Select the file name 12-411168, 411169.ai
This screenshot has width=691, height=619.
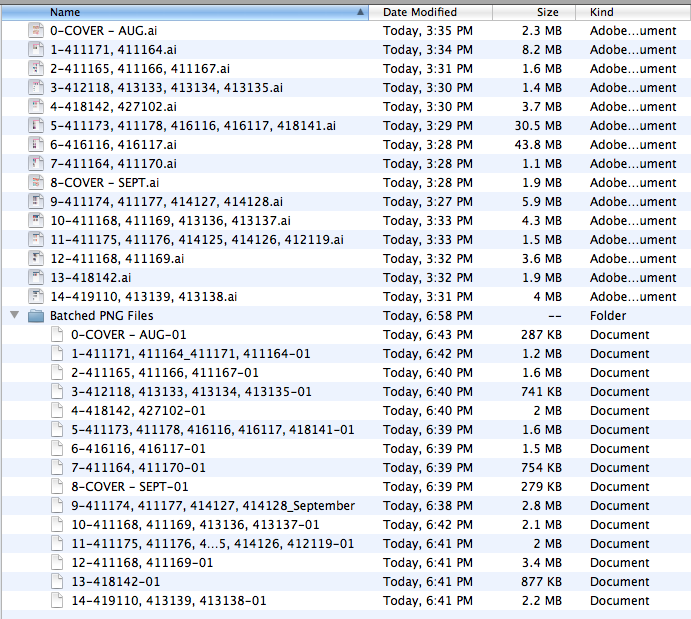click(117, 258)
